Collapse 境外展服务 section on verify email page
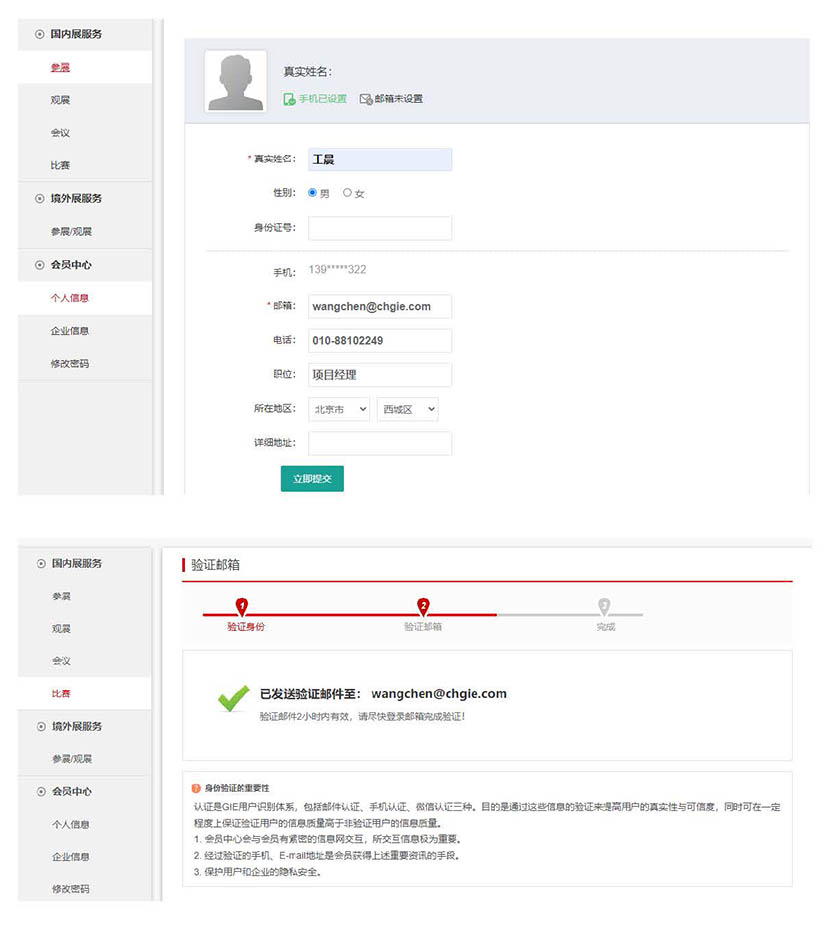This screenshot has width=840, height=941. coord(40,726)
